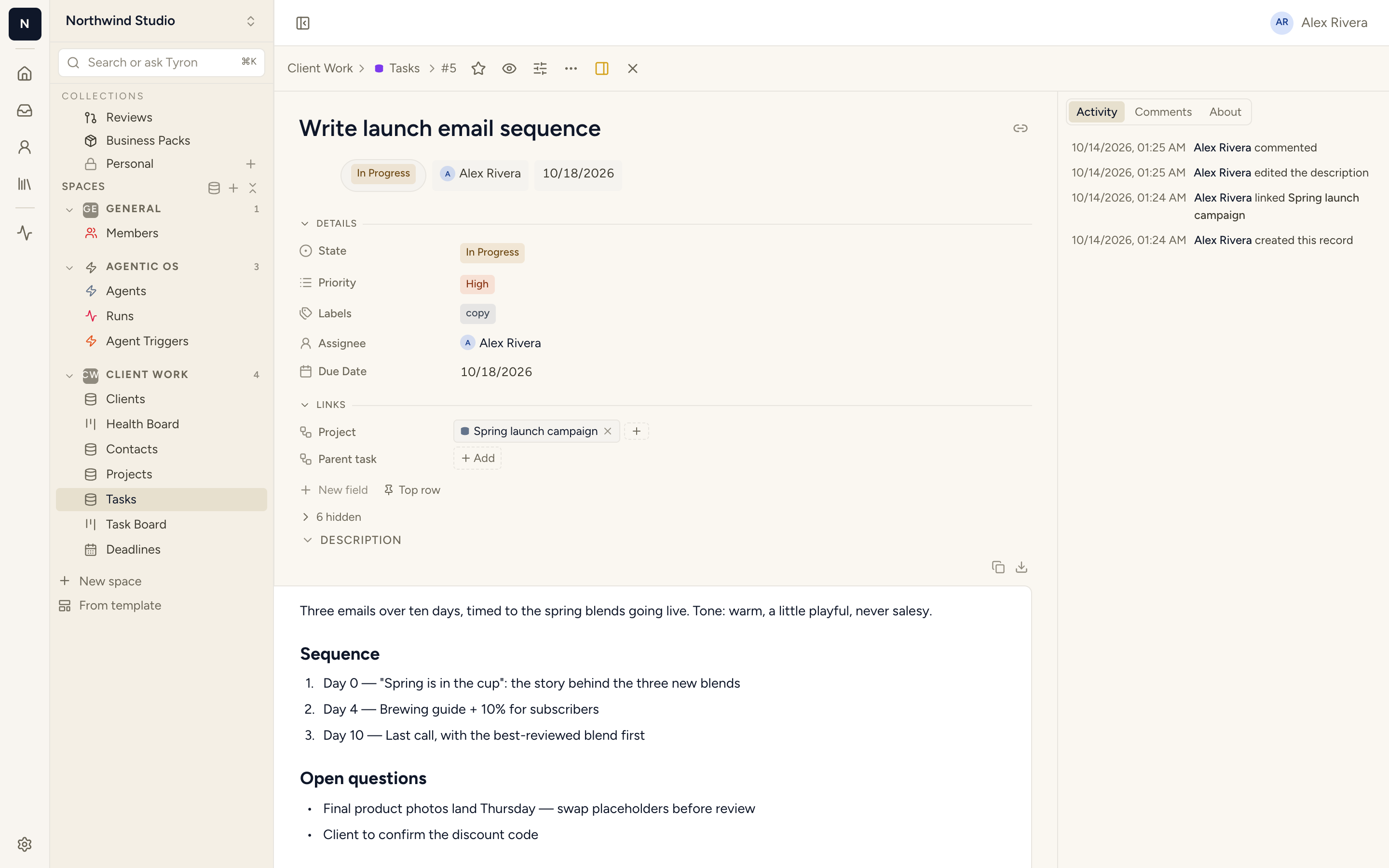Collapse all spaces icon
This screenshot has width=1389, height=868.
(x=253, y=188)
